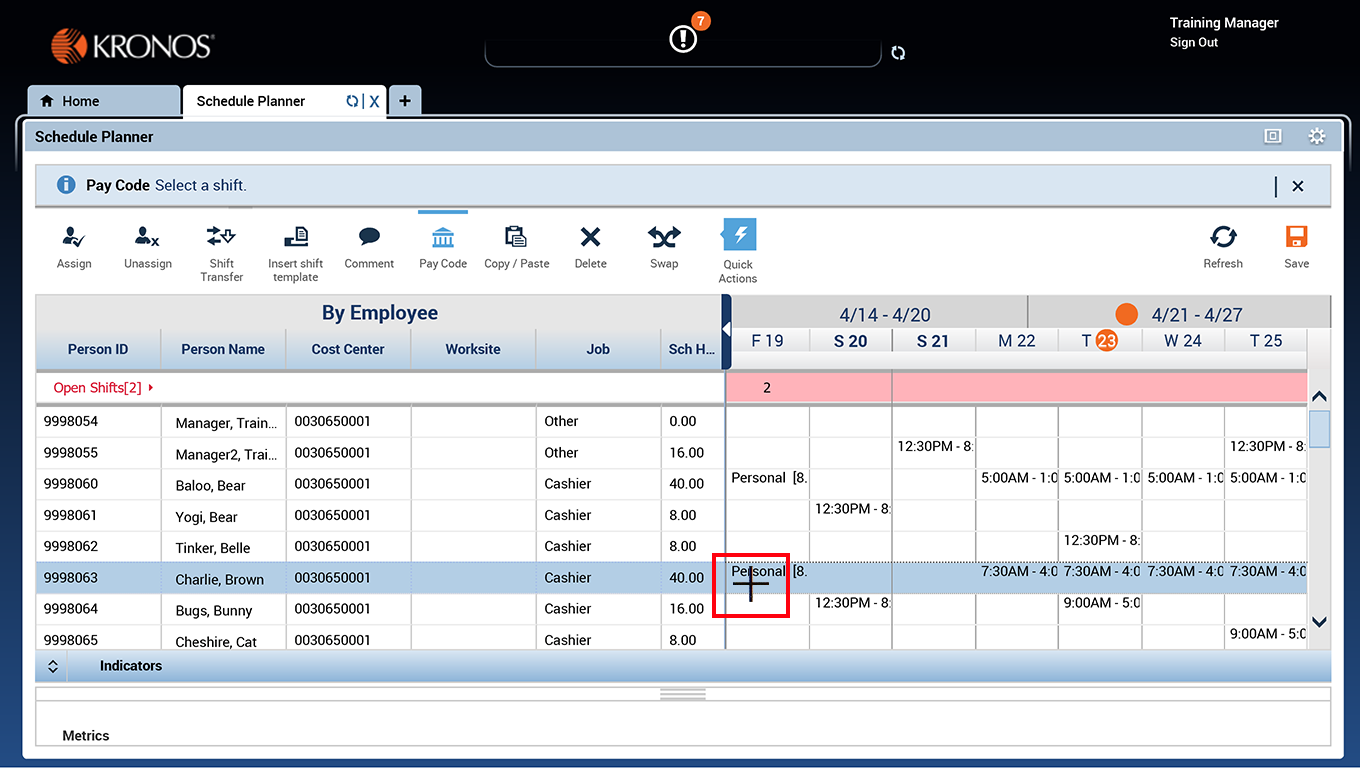
Task: Open Schedule Planner settings gear
Action: tap(1316, 135)
